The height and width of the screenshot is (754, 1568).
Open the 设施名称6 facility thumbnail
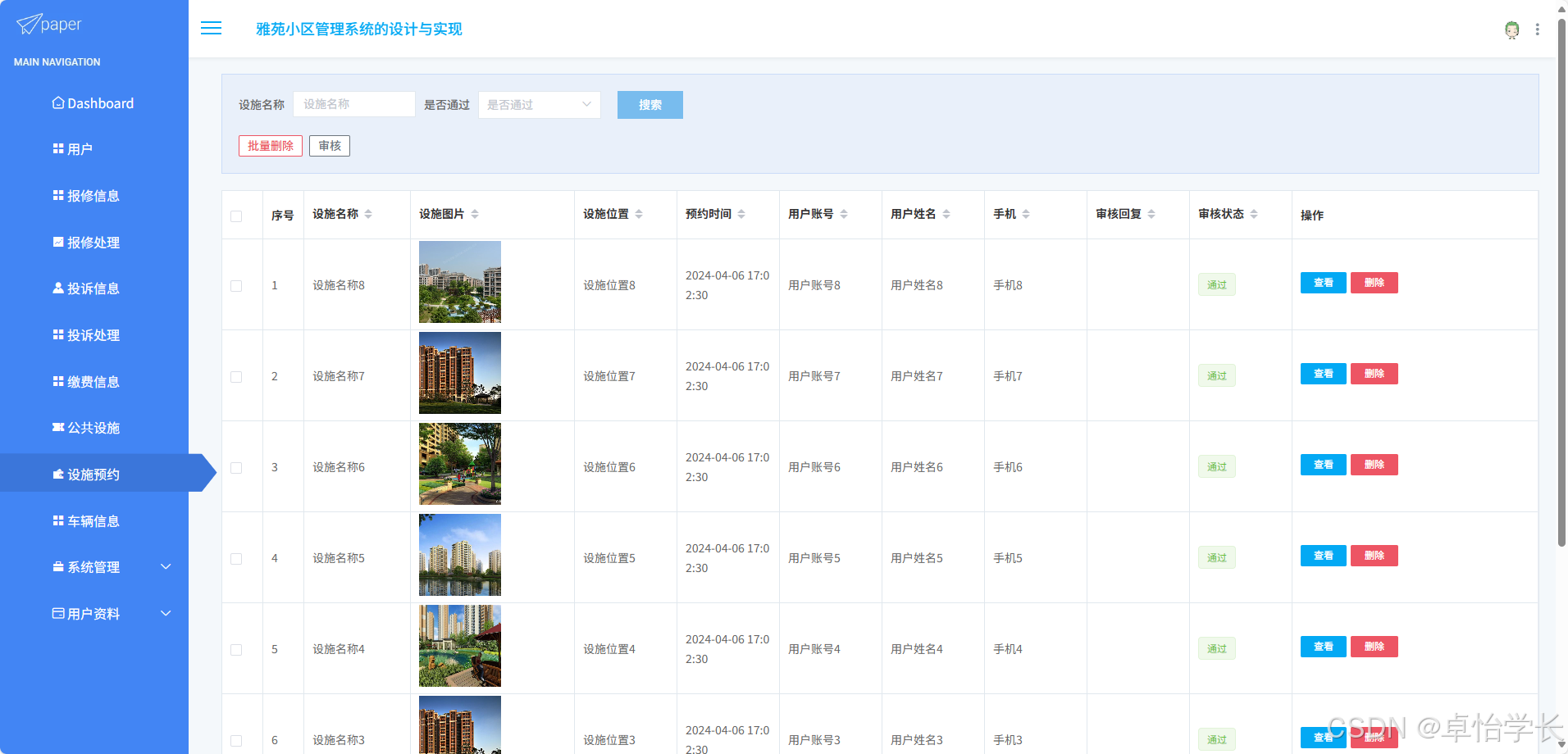[460, 464]
